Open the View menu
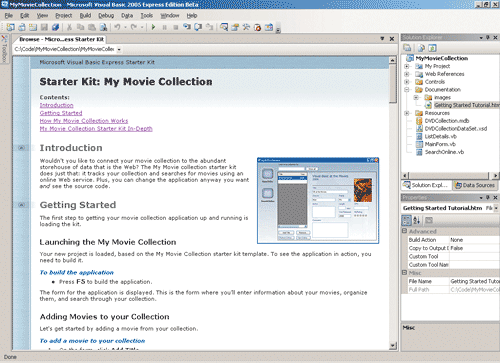Screen dimensions: 500x363 click(x=42, y=15)
